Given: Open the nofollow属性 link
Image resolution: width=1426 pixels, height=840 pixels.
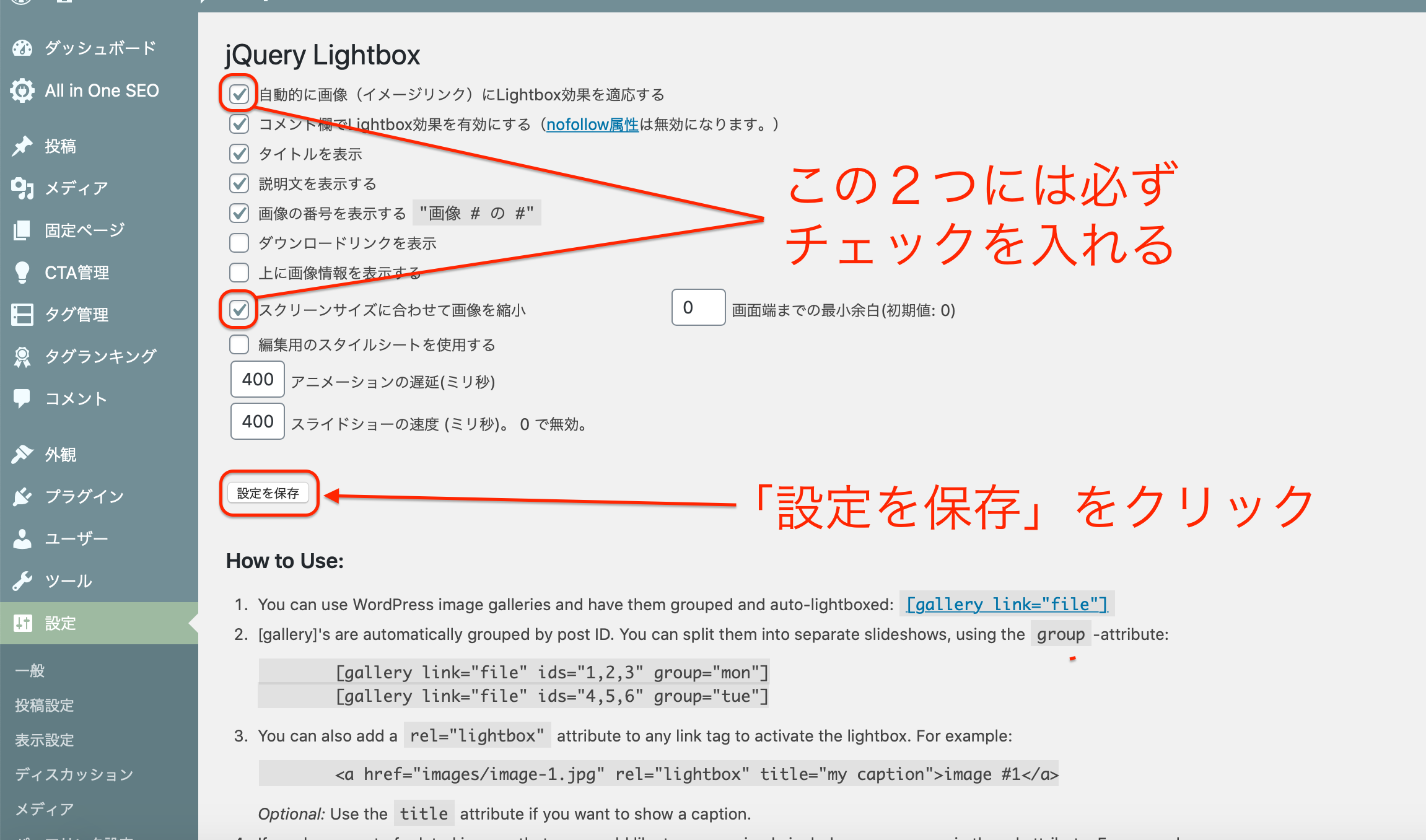Looking at the screenshot, I should click(x=592, y=125).
